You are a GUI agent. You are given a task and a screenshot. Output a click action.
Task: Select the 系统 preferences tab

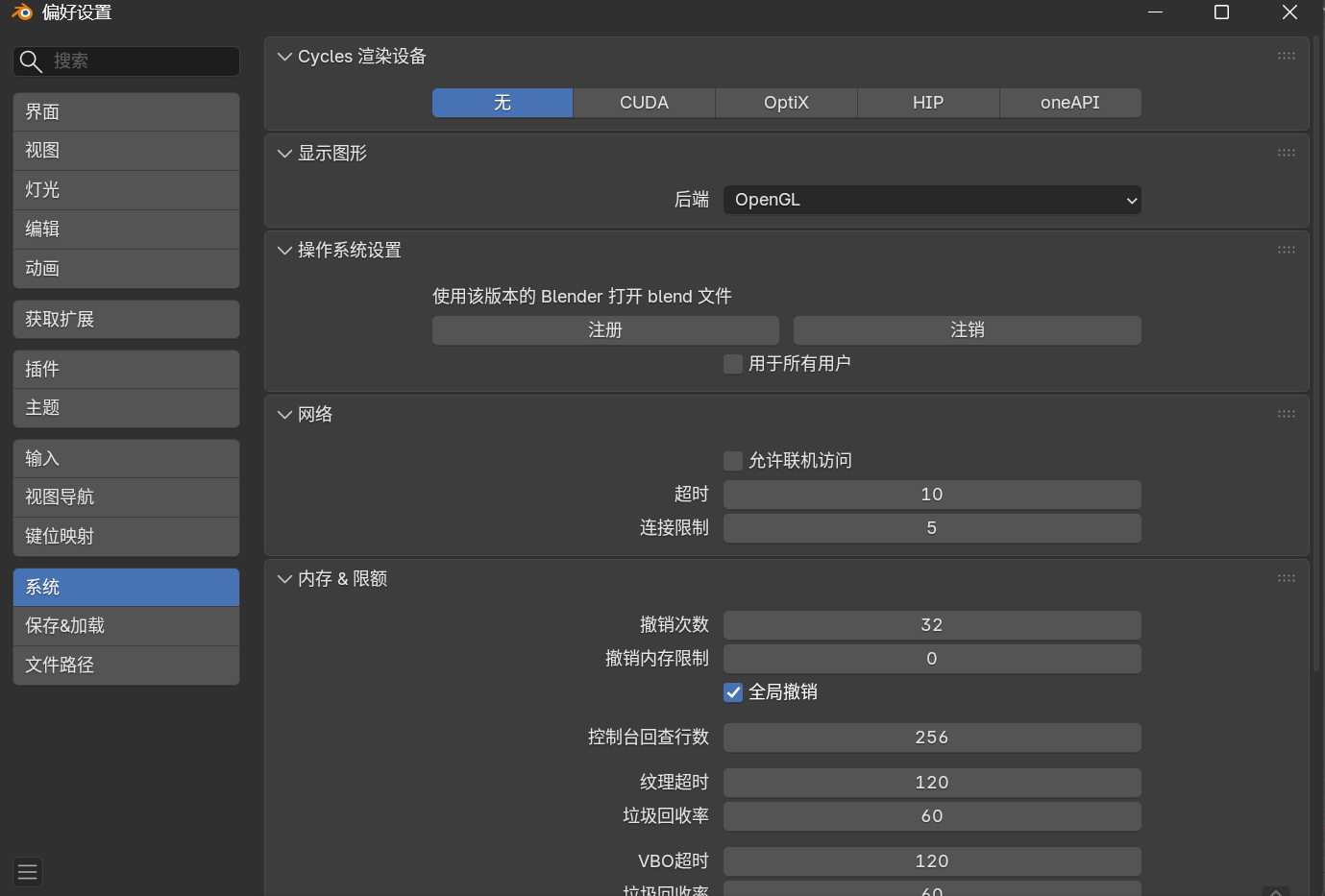pyautogui.click(x=126, y=587)
